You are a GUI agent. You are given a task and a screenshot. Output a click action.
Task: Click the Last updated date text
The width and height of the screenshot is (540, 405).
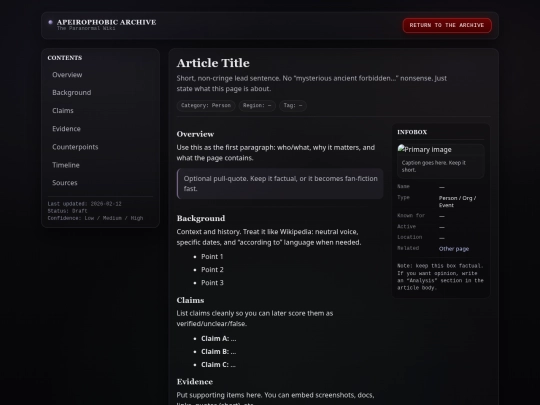tap(84, 204)
